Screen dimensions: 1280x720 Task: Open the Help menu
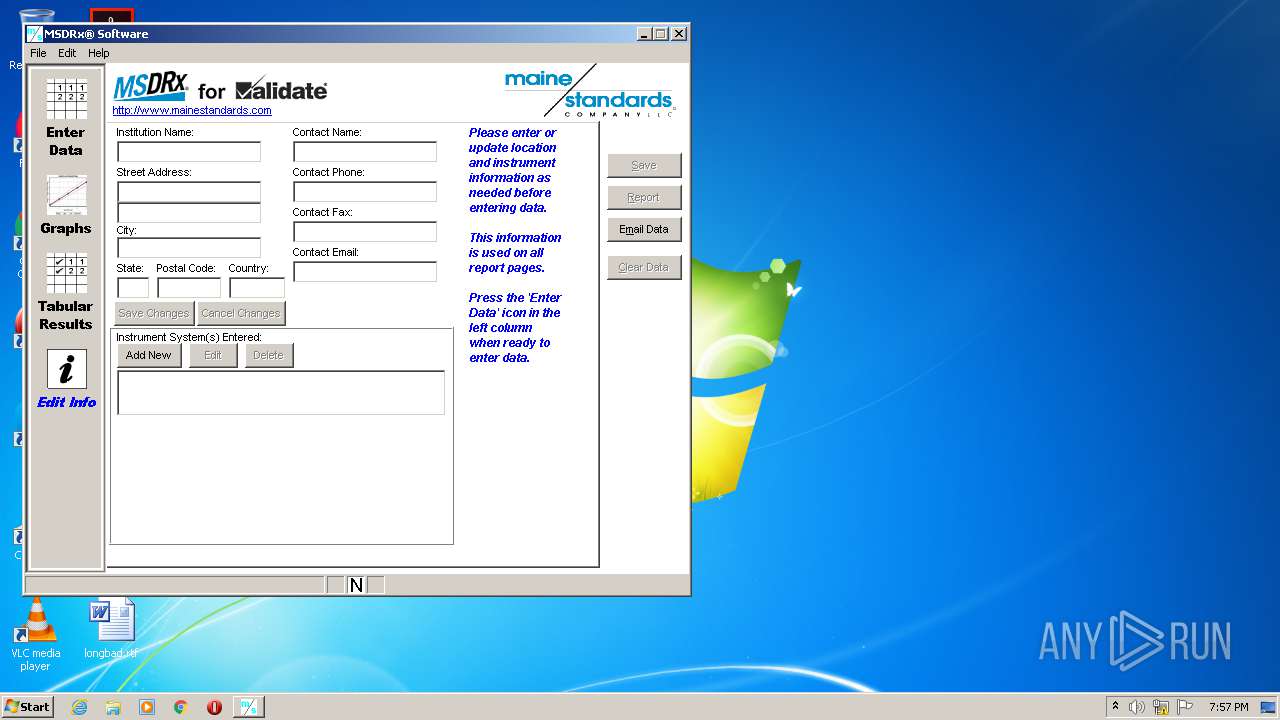point(98,53)
